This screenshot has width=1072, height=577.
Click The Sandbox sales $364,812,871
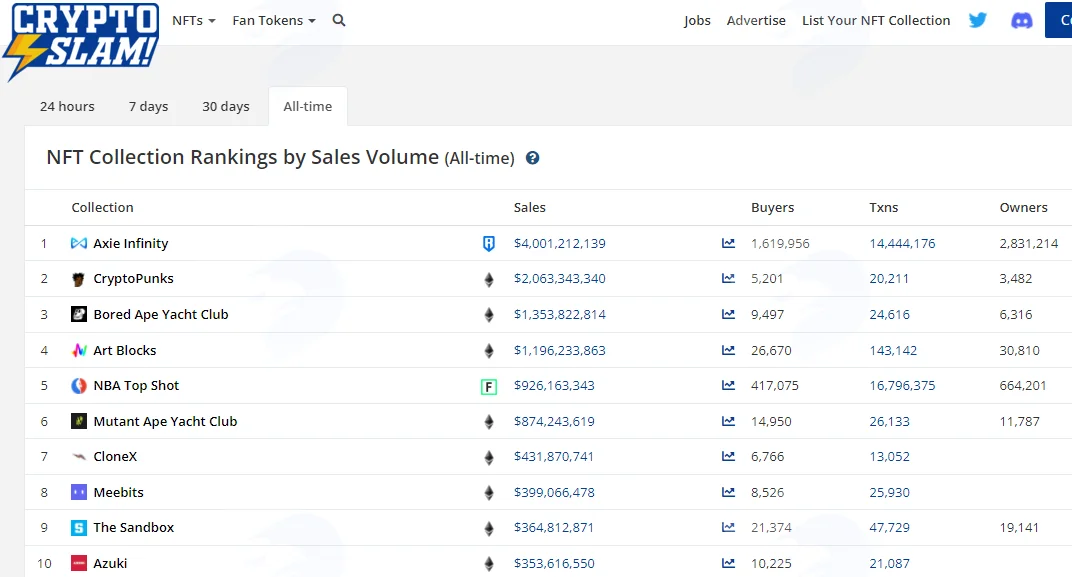coord(554,528)
